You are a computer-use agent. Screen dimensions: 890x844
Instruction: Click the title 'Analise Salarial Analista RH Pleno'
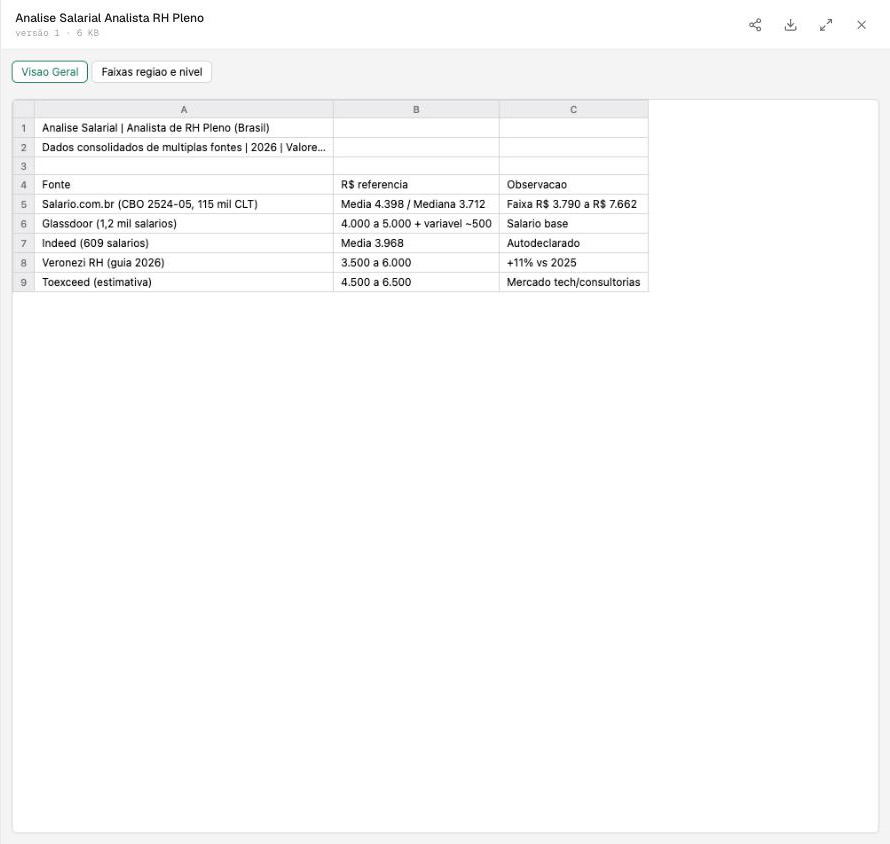tap(110, 18)
